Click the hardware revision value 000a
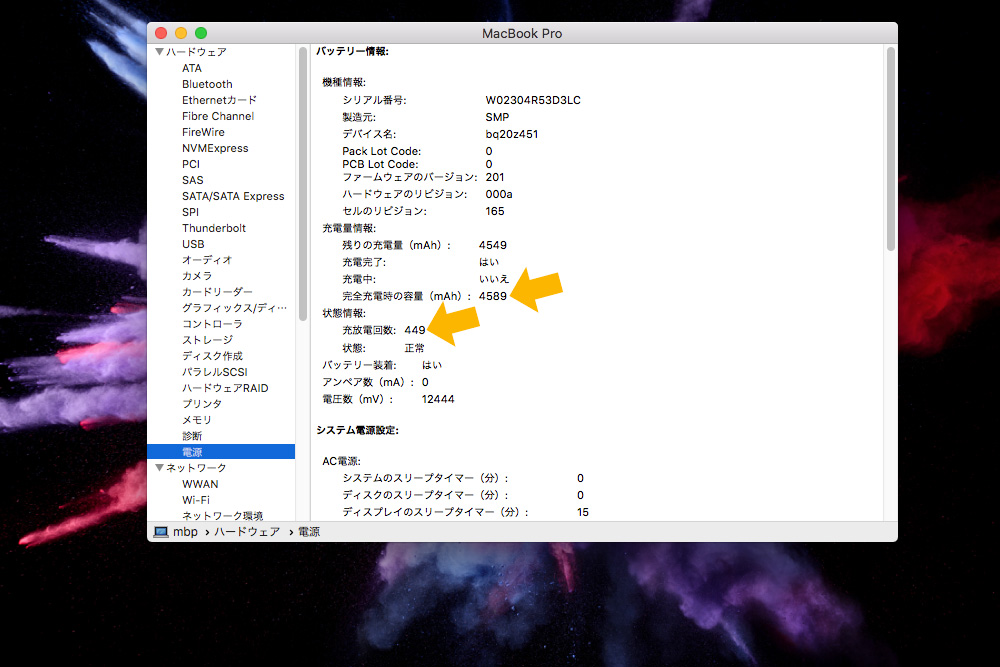 click(x=499, y=194)
